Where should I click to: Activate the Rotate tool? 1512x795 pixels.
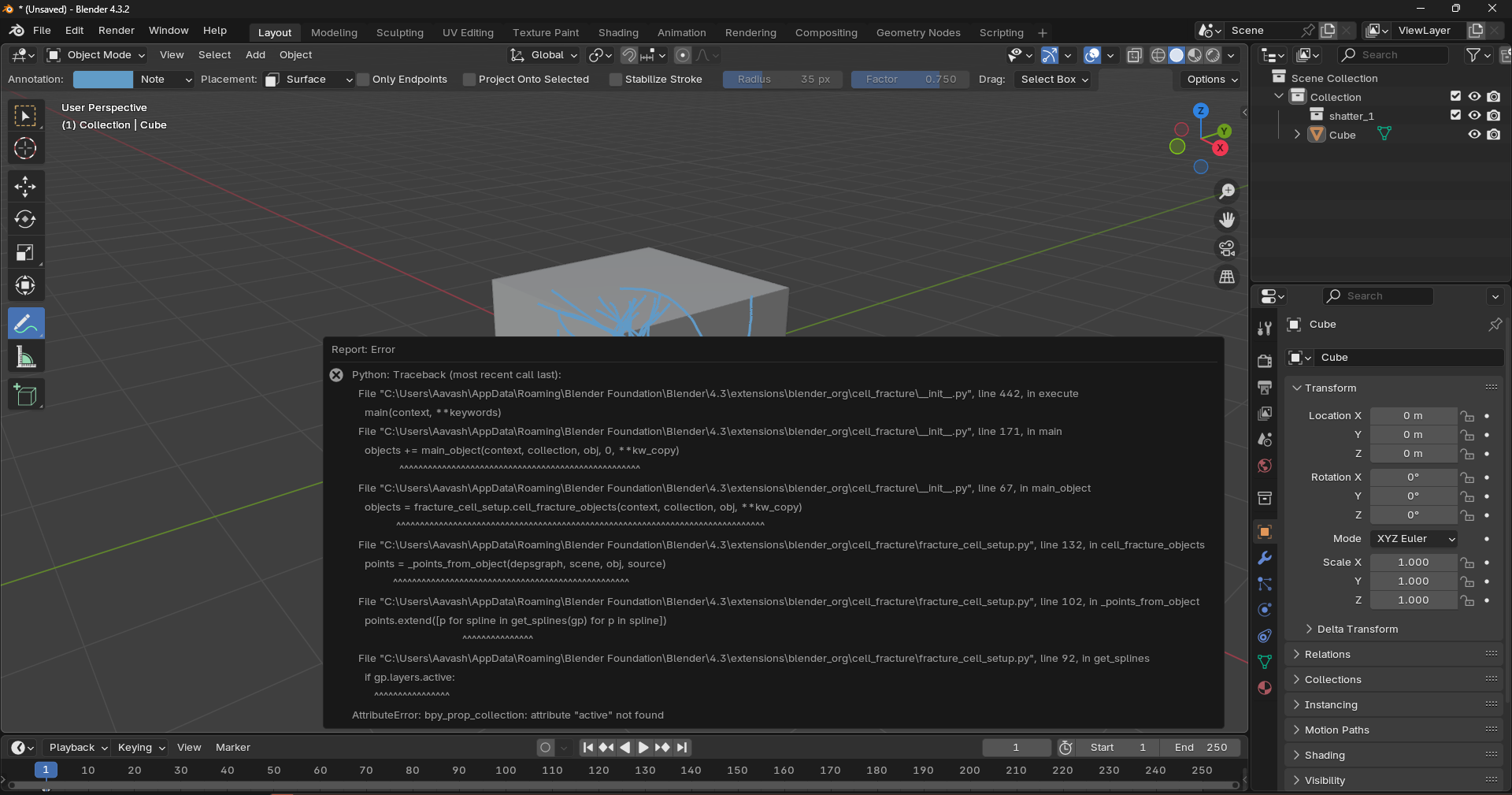click(x=25, y=219)
